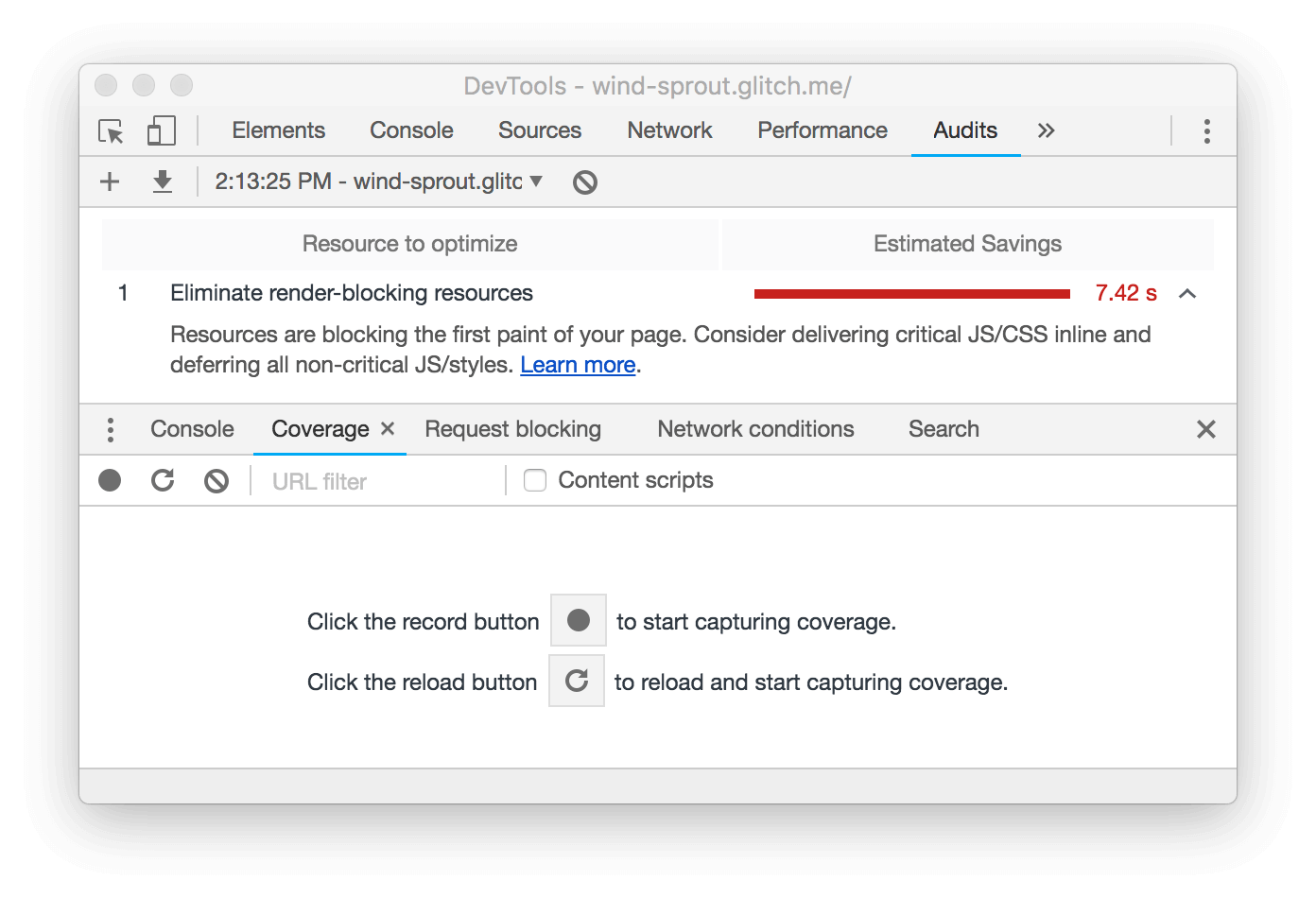1316x898 pixels.
Task: Show more tabs with the double chevron
Action: tap(1046, 130)
